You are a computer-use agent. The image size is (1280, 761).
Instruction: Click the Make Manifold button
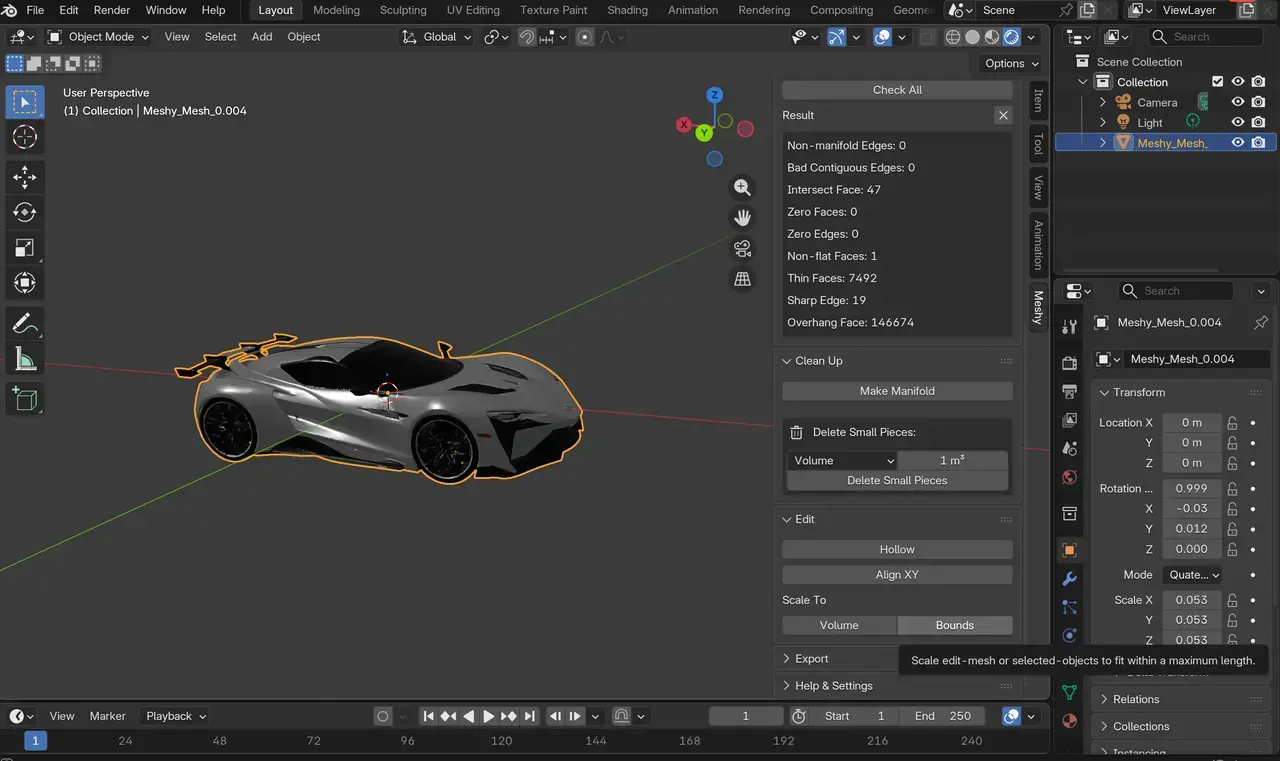[897, 391]
